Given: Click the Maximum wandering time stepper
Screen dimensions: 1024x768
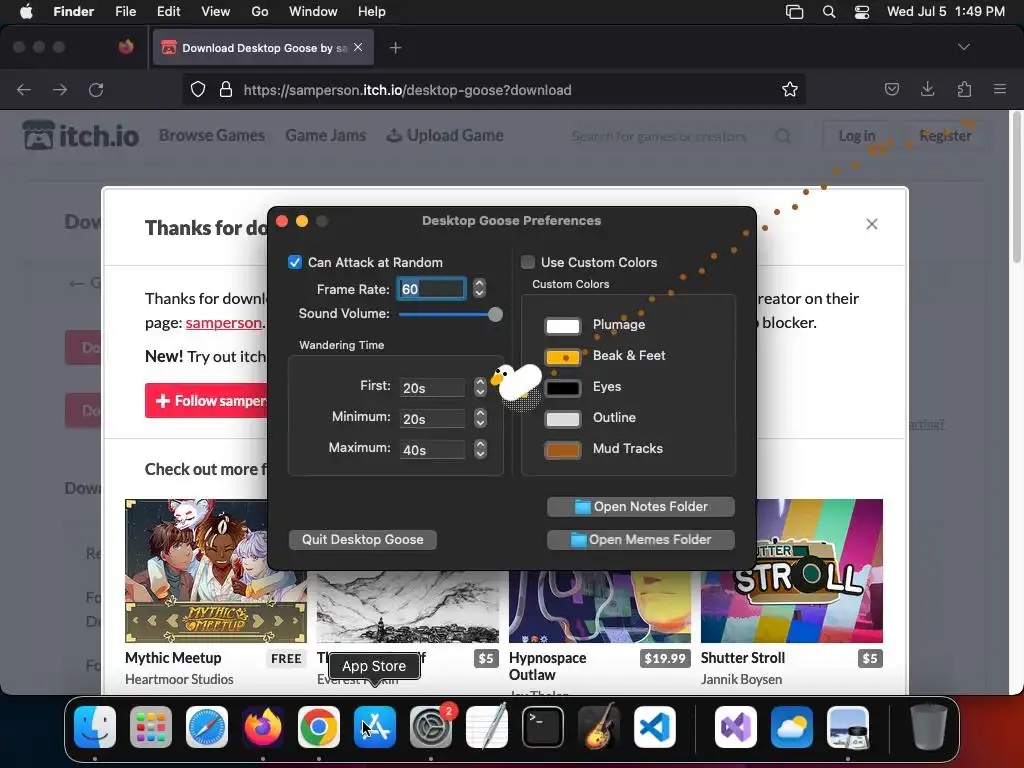Looking at the screenshot, I should tap(480, 449).
